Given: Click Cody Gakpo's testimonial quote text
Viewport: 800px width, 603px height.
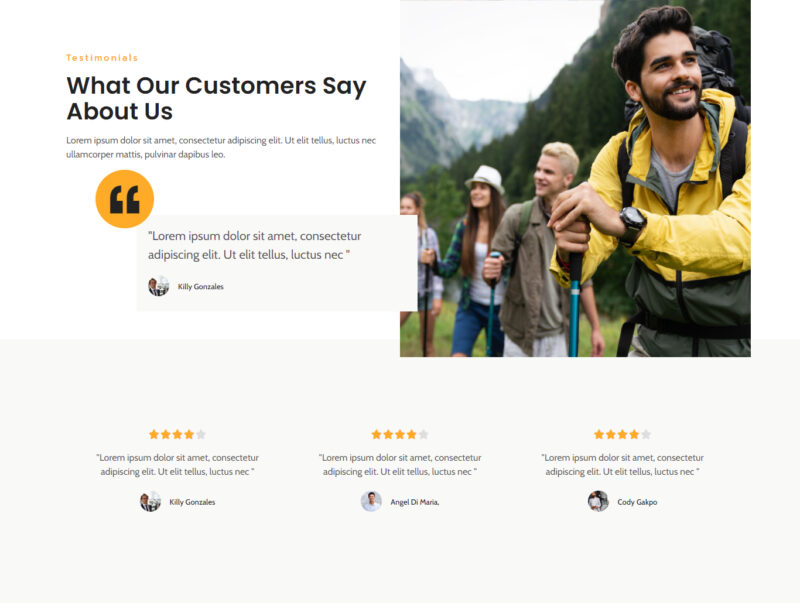Looking at the screenshot, I should [622, 465].
